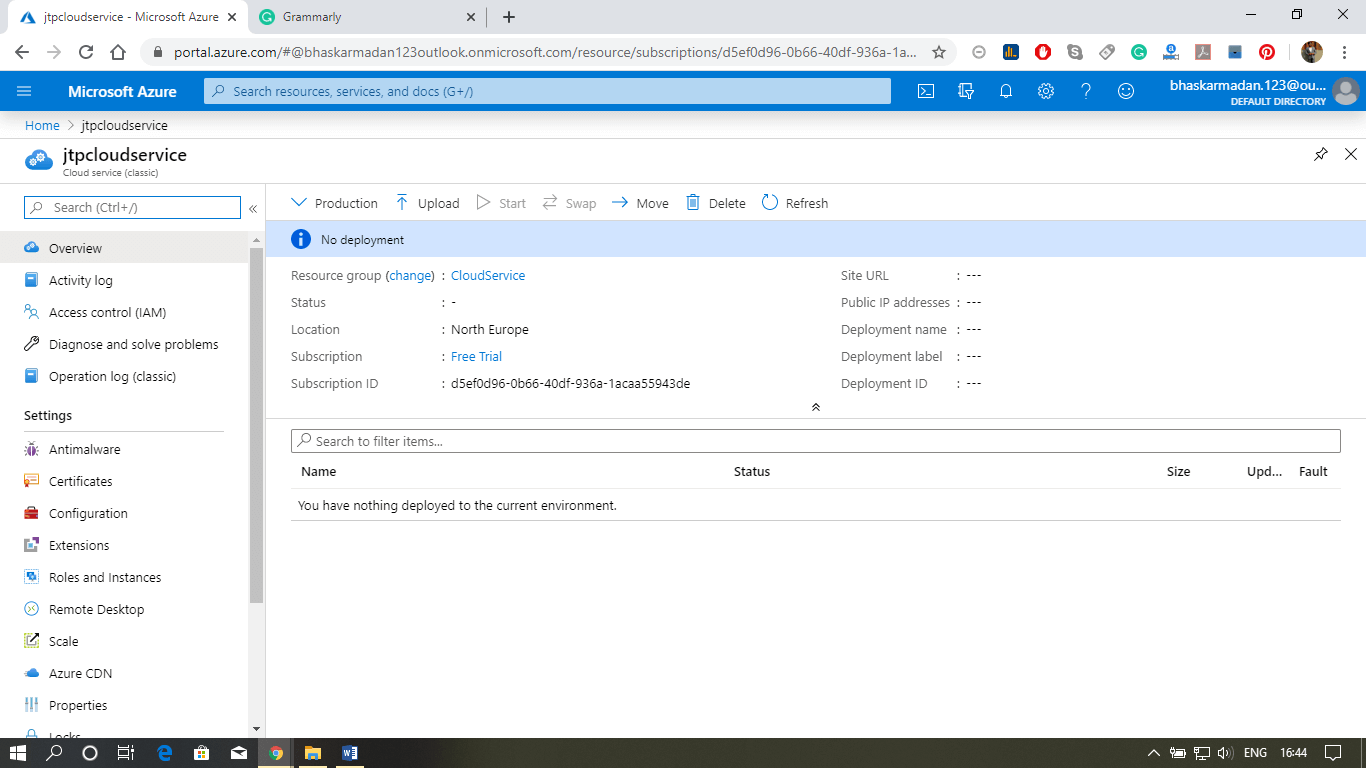Viewport: 1366px width, 768px height.
Task: Click the Start toolbar button
Action: pos(501,203)
